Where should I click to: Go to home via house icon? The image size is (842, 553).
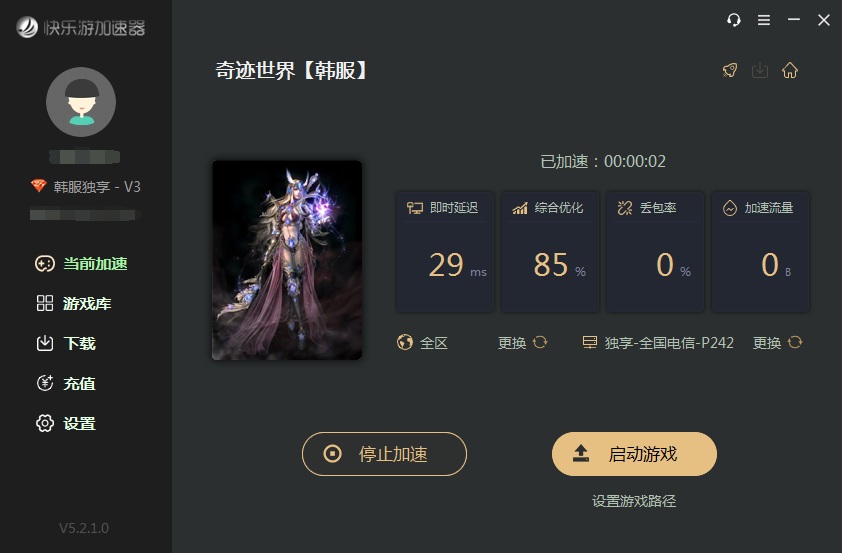click(789, 70)
